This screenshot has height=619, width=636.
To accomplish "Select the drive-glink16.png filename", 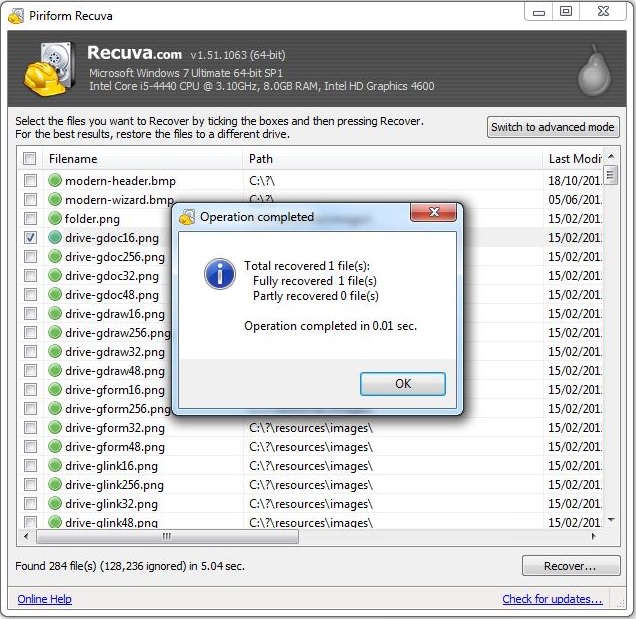I will (112, 466).
